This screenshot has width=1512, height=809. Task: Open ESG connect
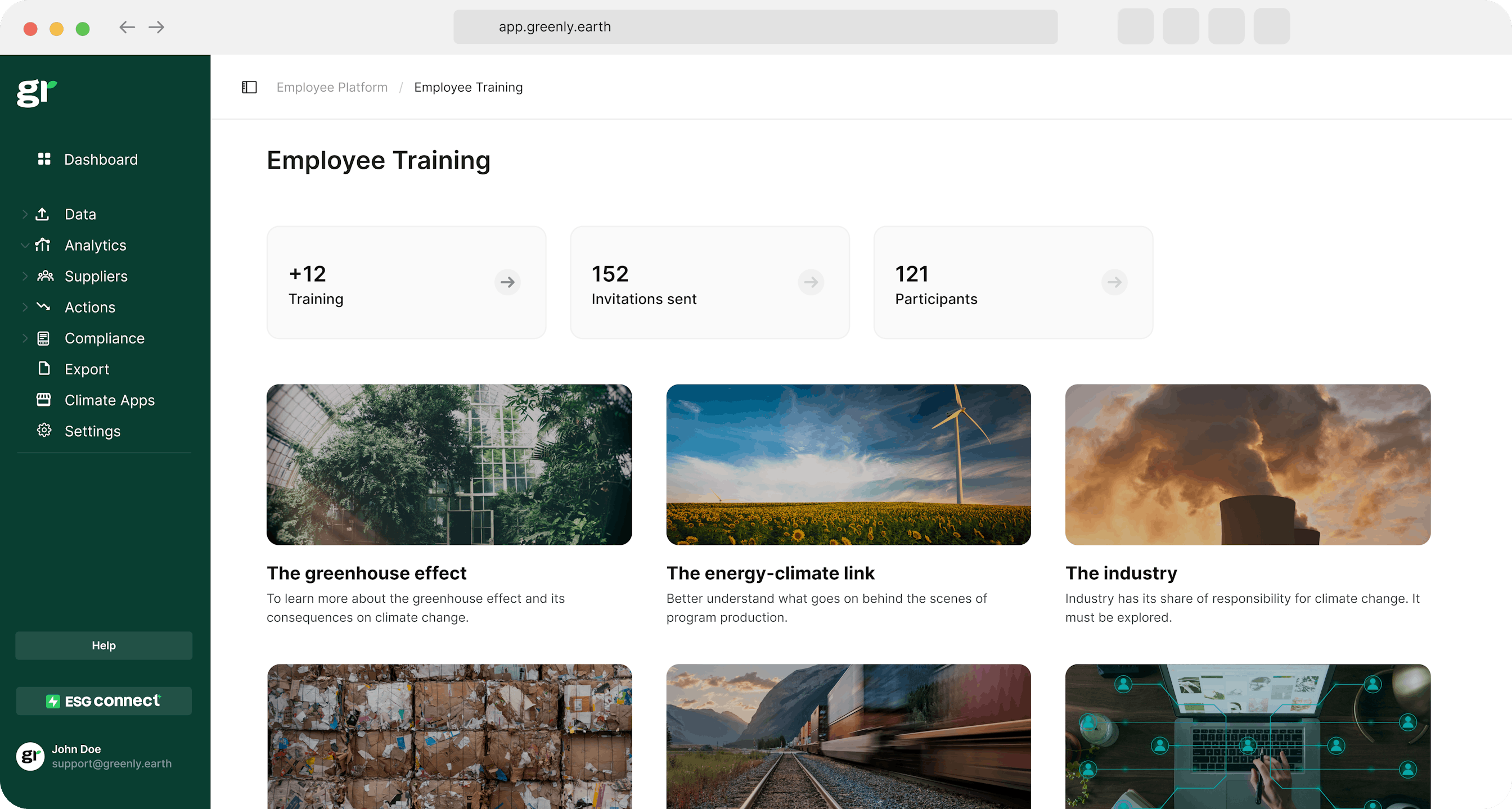point(103,700)
